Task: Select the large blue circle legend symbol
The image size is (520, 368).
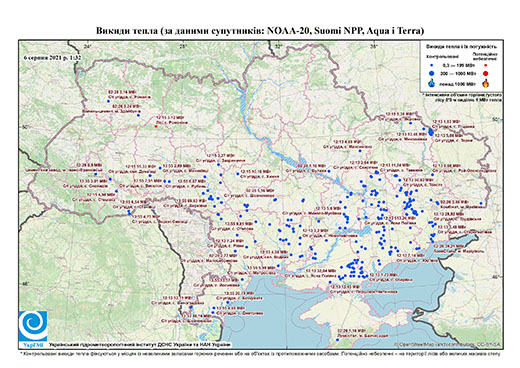Action: pos(432,73)
